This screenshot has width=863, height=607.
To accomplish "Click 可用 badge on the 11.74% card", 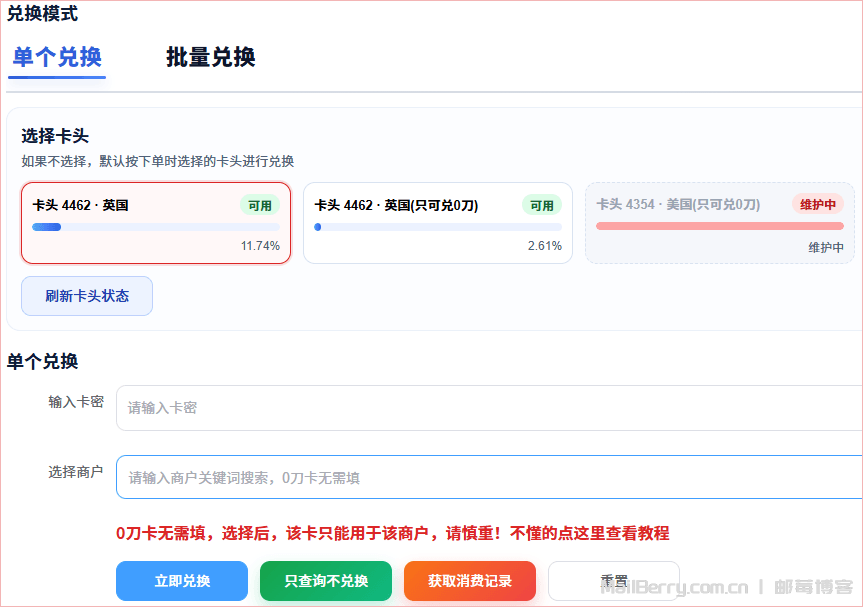I will [x=260, y=205].
